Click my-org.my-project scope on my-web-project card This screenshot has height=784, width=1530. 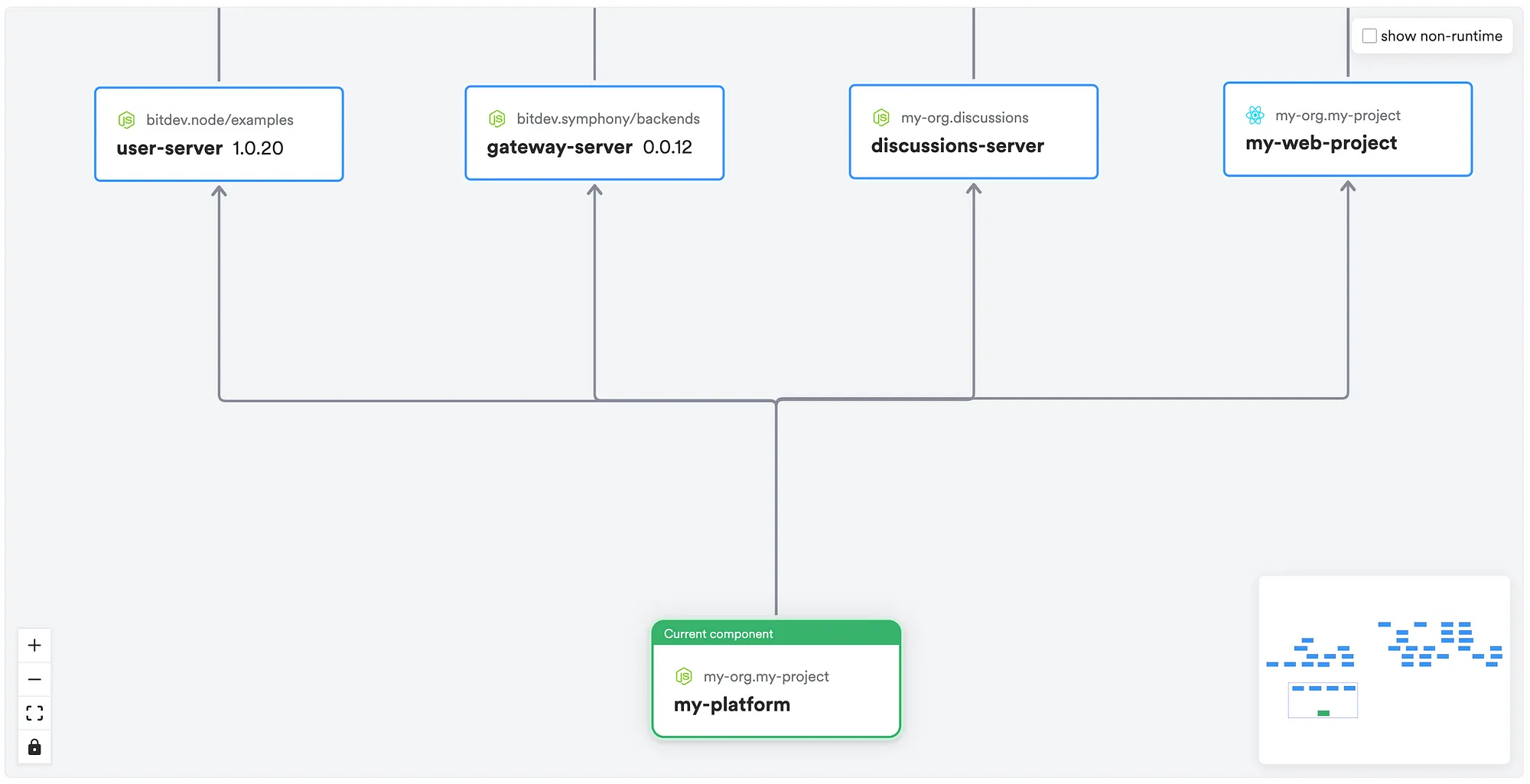(x=1338, y=115)
